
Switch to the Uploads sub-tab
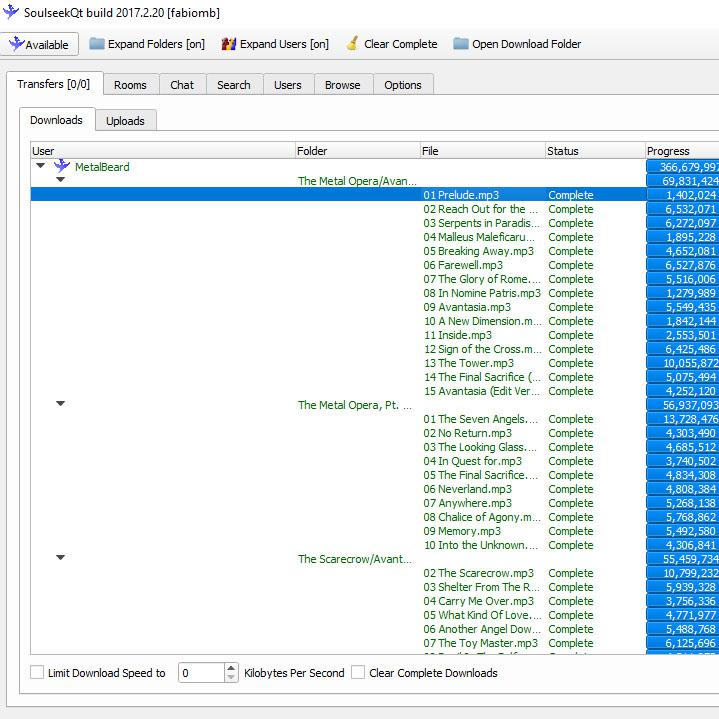(126, 121)
